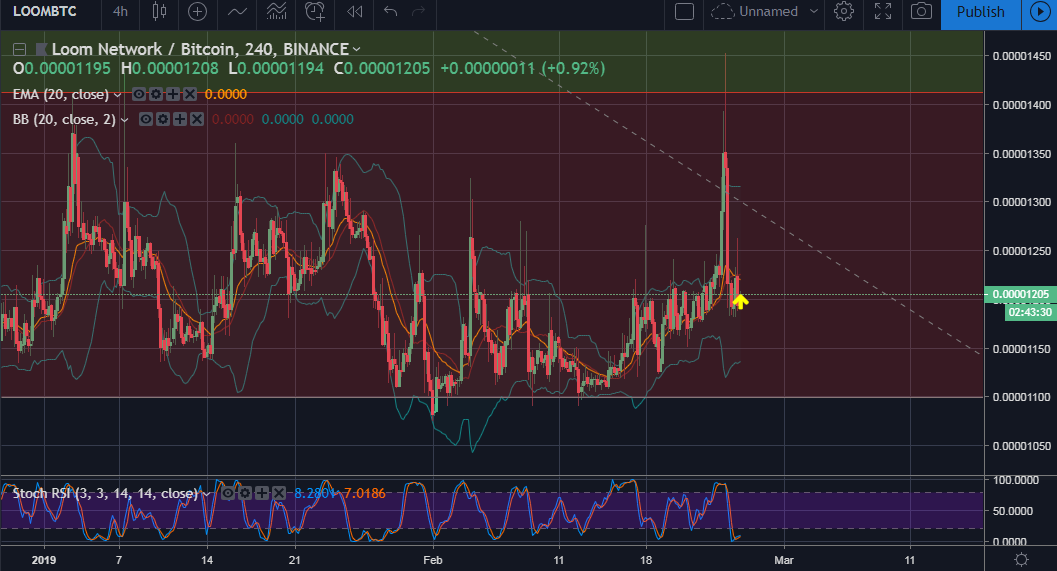Click the Unnamed chart layout name
The width and height of the screenshot is (1057, 571).
(x=768, y=11)
